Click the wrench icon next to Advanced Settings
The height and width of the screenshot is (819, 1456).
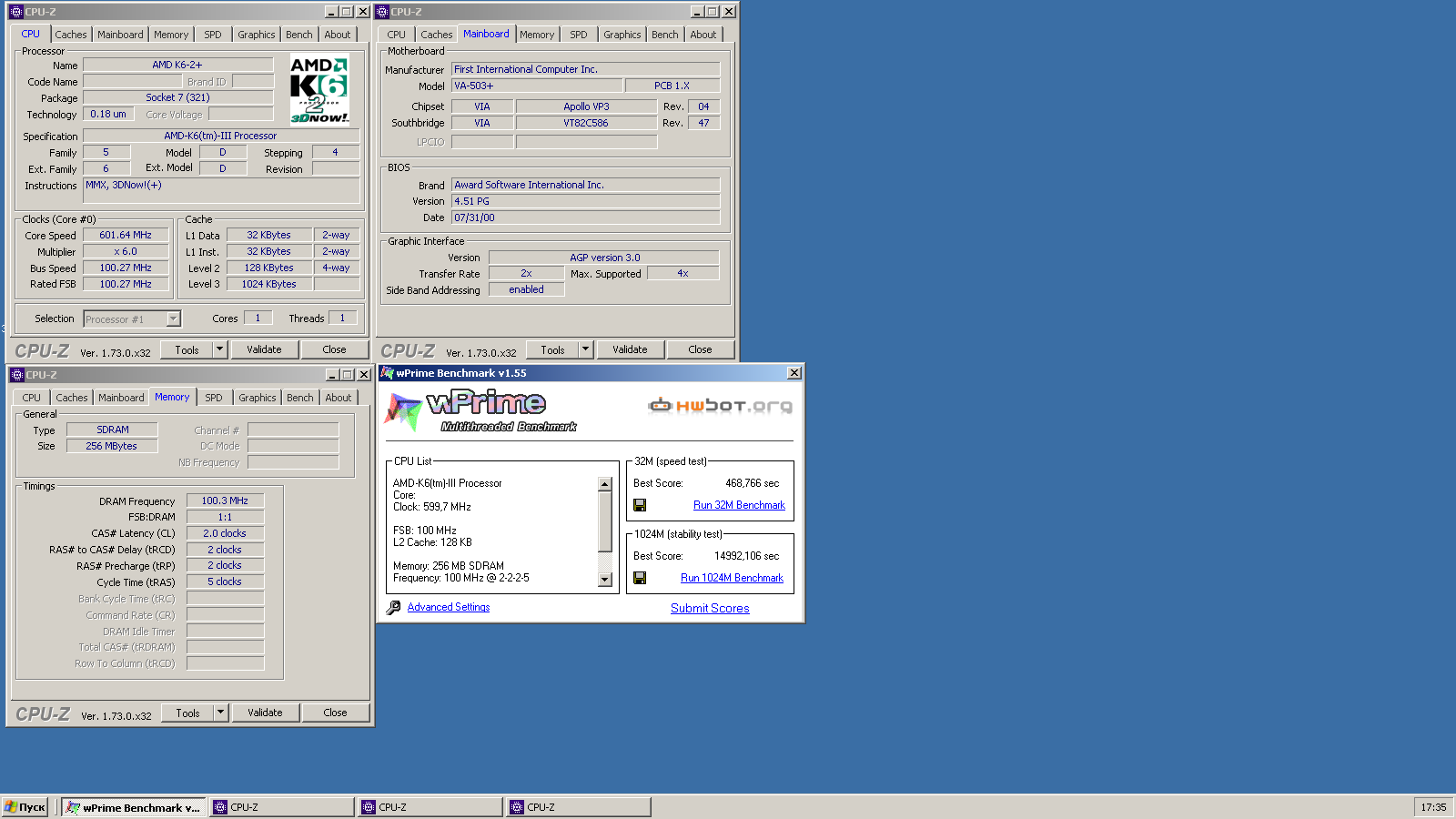[393, 607]
